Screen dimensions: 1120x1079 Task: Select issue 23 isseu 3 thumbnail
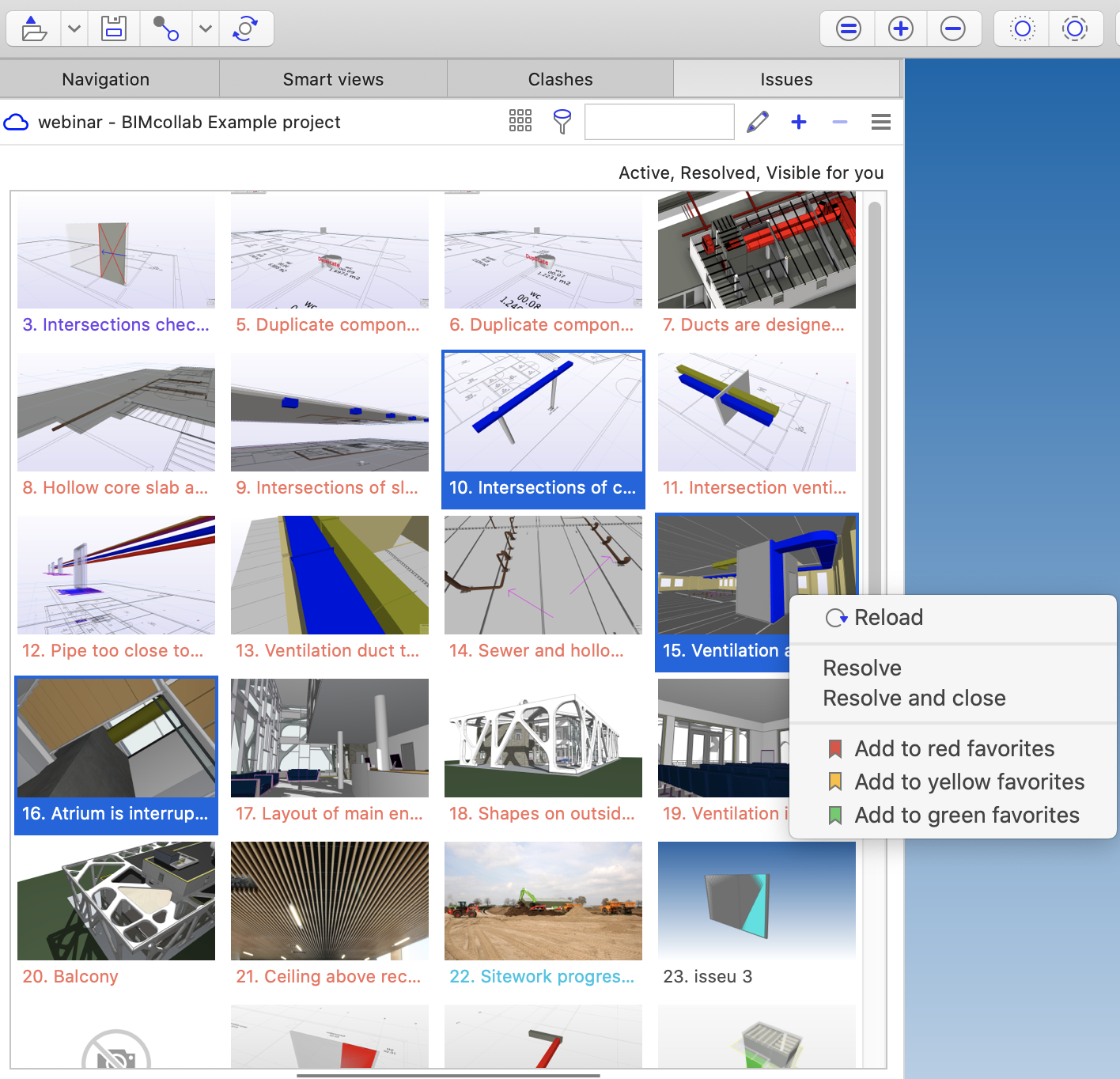pyautogui.click(x=757, y=901)
